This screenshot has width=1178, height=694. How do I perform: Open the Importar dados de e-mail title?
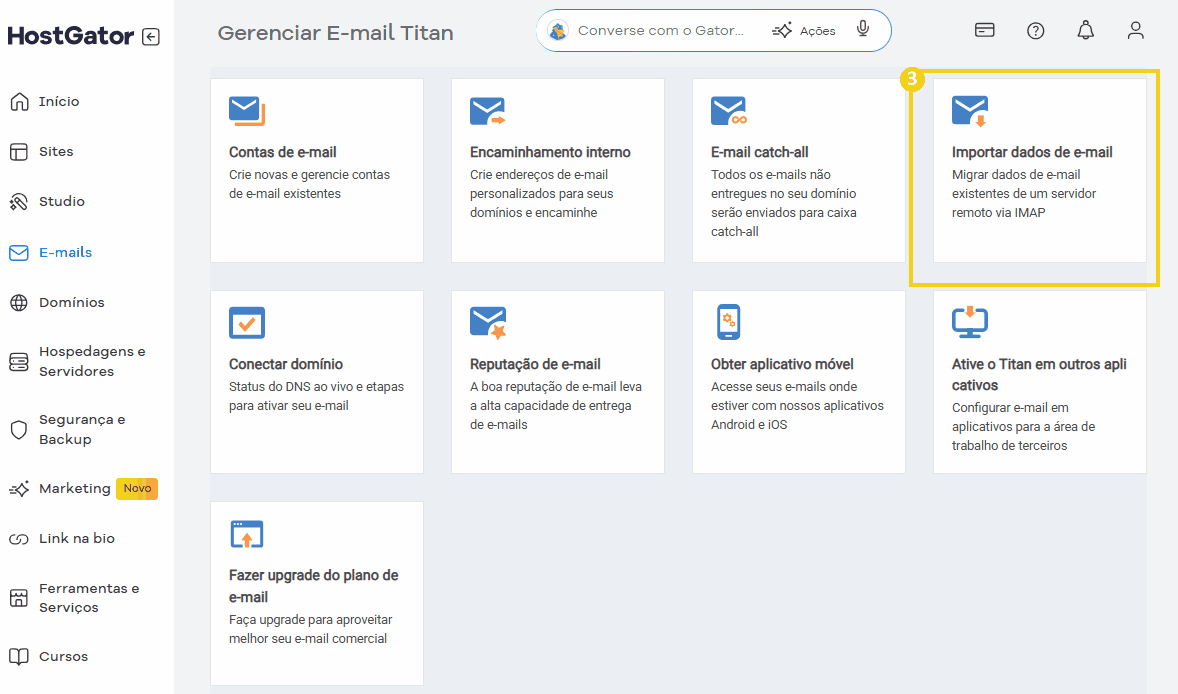pos(1032,152)
